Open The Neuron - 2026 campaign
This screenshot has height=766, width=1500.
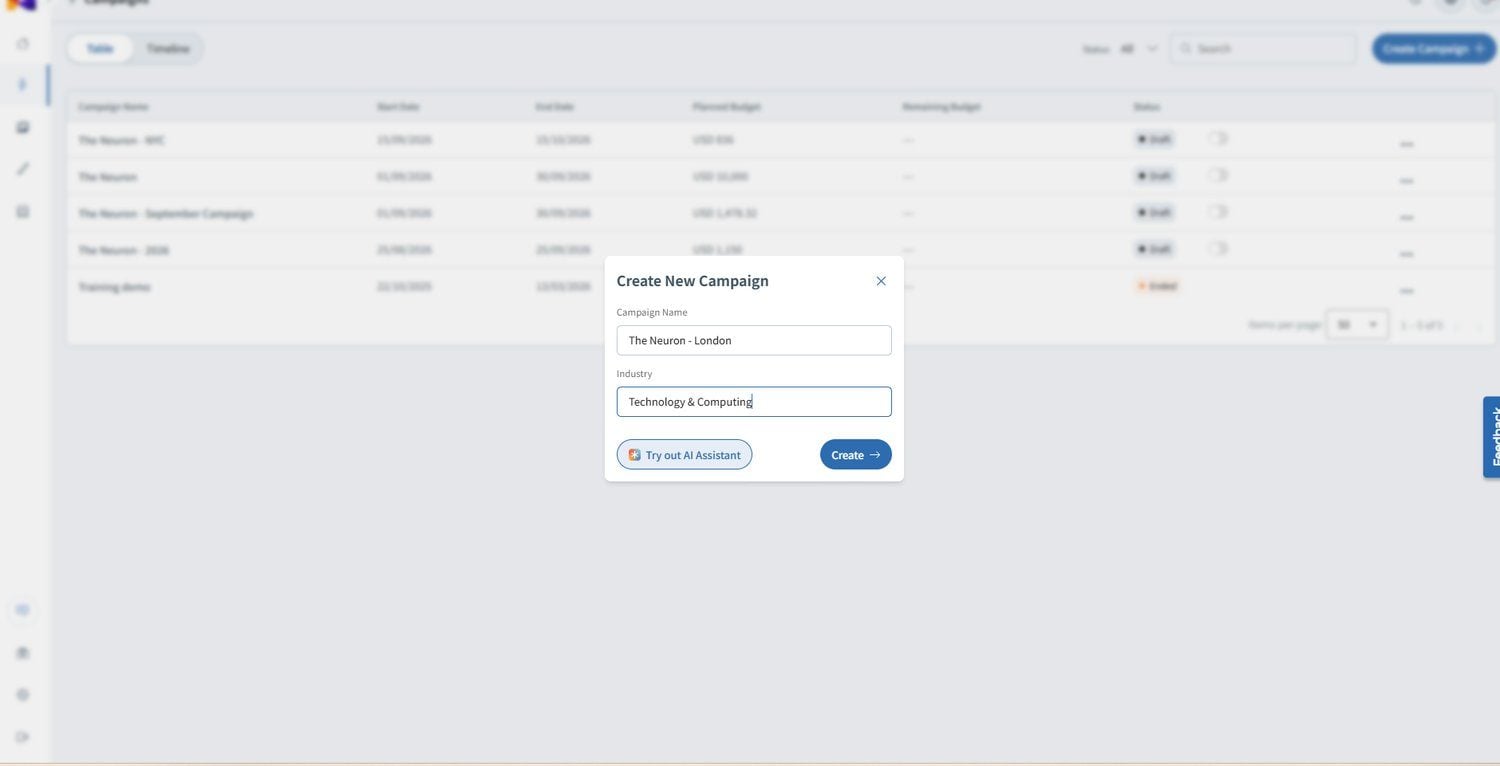pos(124,250)
